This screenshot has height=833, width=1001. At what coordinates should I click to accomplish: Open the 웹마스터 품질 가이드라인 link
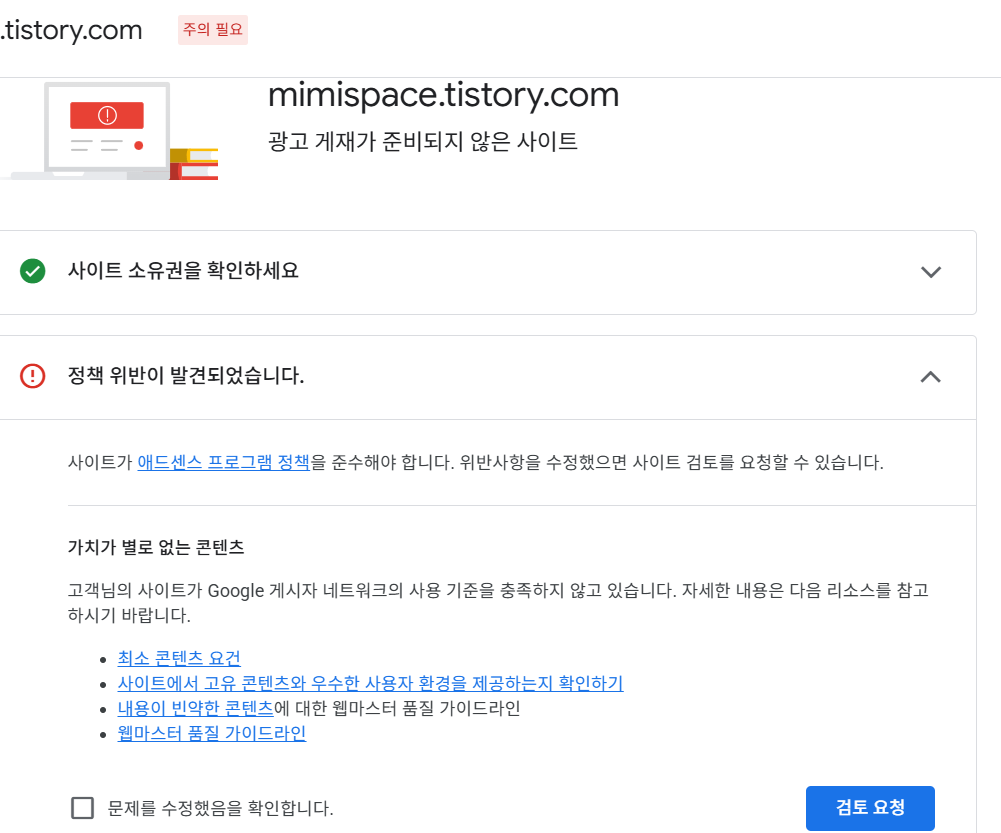[x=210, y=733]
